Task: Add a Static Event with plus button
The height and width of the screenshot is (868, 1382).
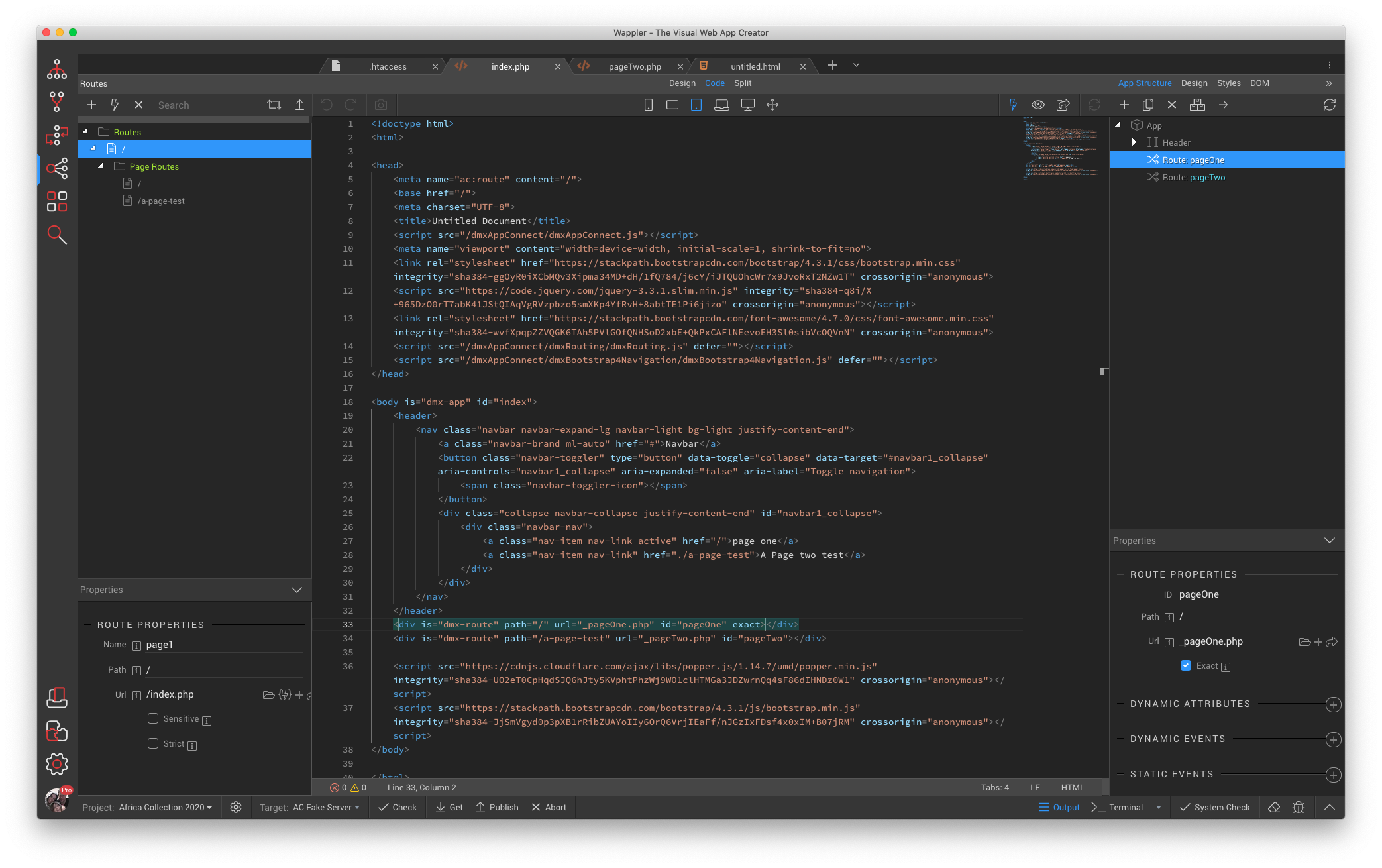Action: [x=1334, y=775]
